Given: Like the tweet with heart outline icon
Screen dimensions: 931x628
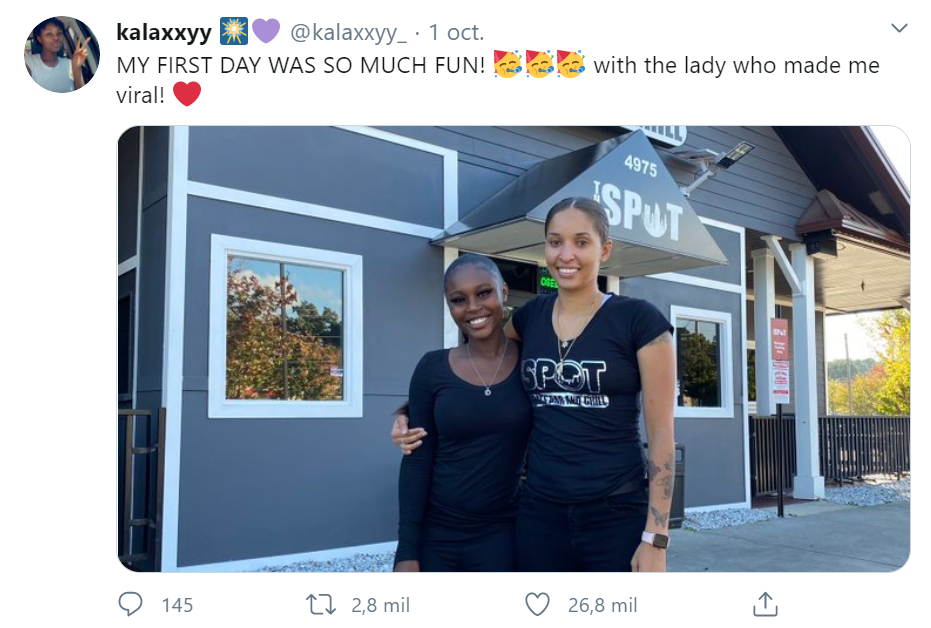Looking at the screenshot, I should click(537, 604).
